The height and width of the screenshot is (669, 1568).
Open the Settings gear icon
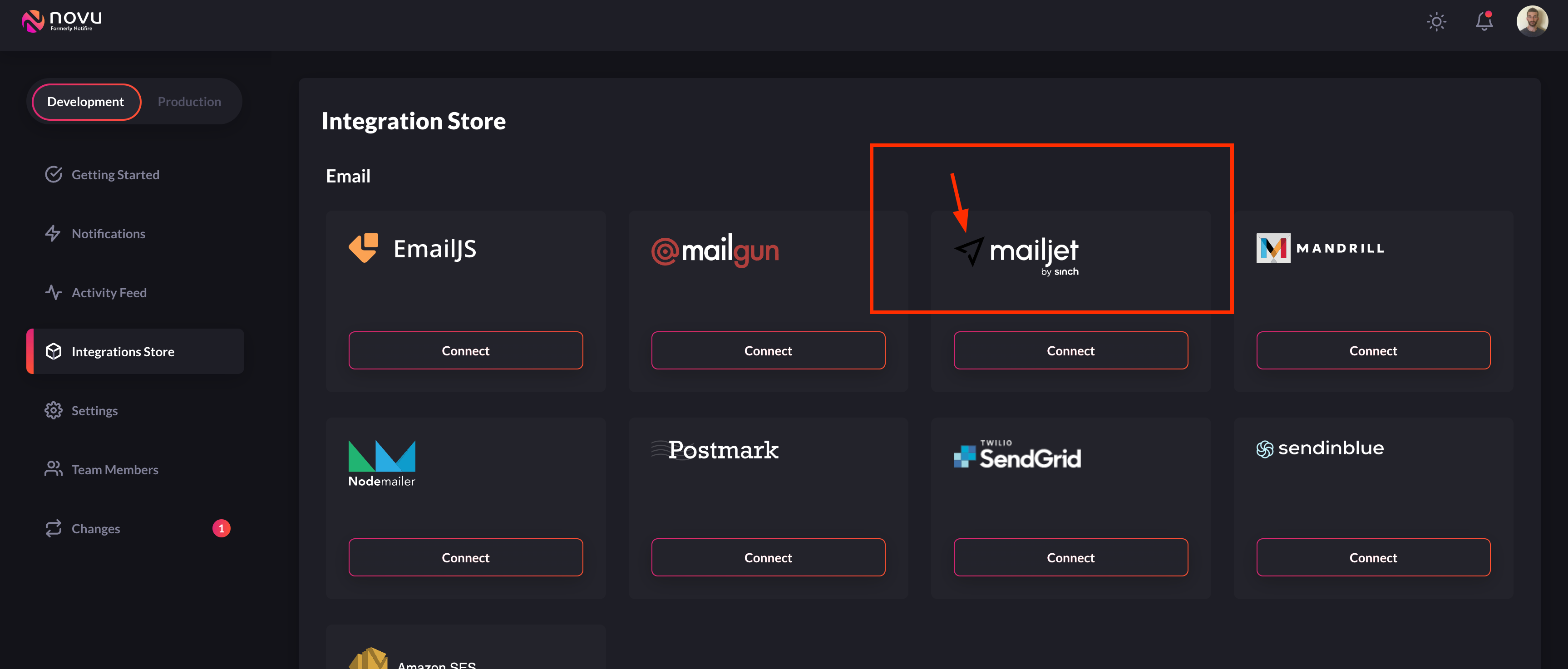[54, 410]
